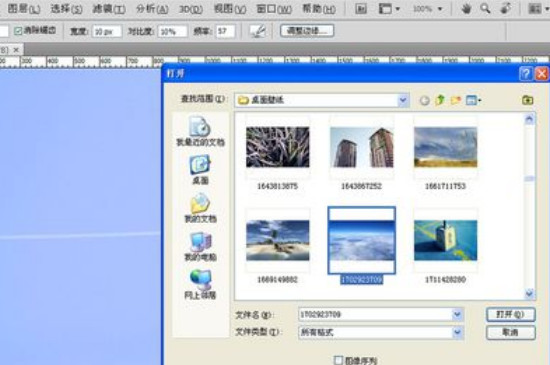Open the Desktop shortcut in places bar
550x365 pixels.
200,170
